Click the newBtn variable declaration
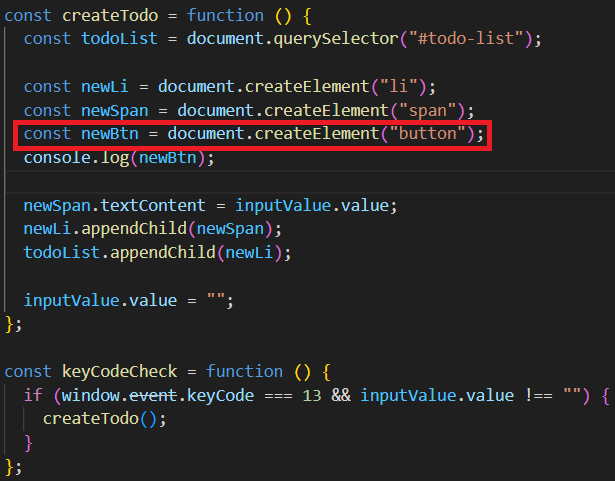615x481 pixels. pos(110,134)
